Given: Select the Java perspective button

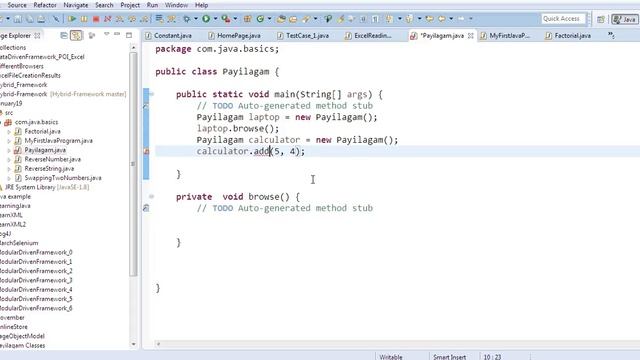Looking at the screenshot, I should point(624,19).
